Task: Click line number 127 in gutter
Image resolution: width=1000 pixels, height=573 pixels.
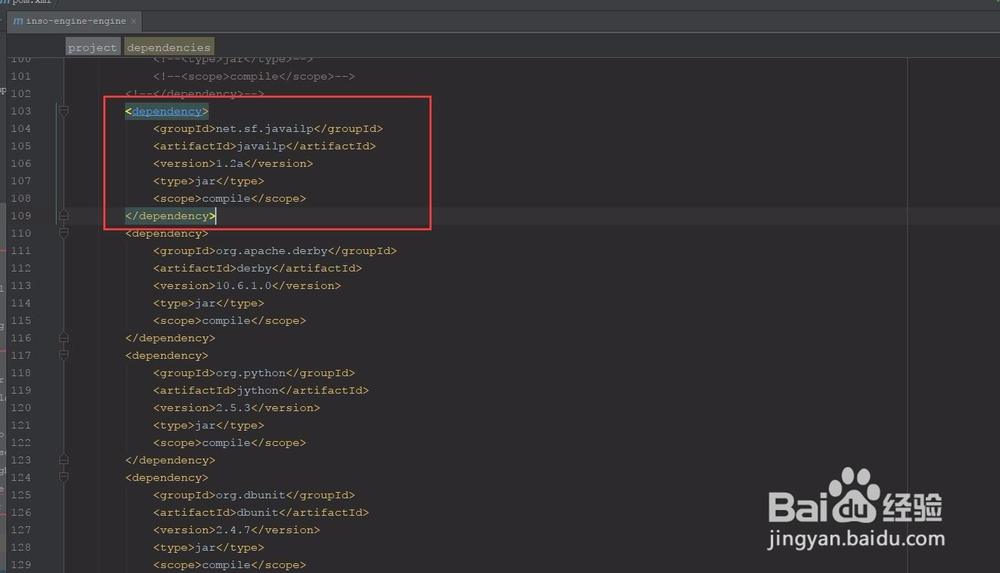Action: (x=20, y=530)
